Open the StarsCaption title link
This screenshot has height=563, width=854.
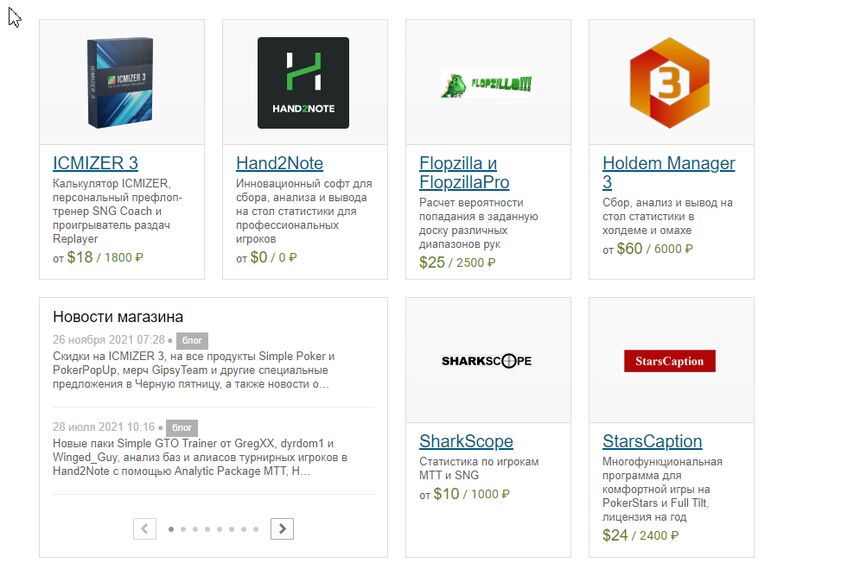[652, 441]
